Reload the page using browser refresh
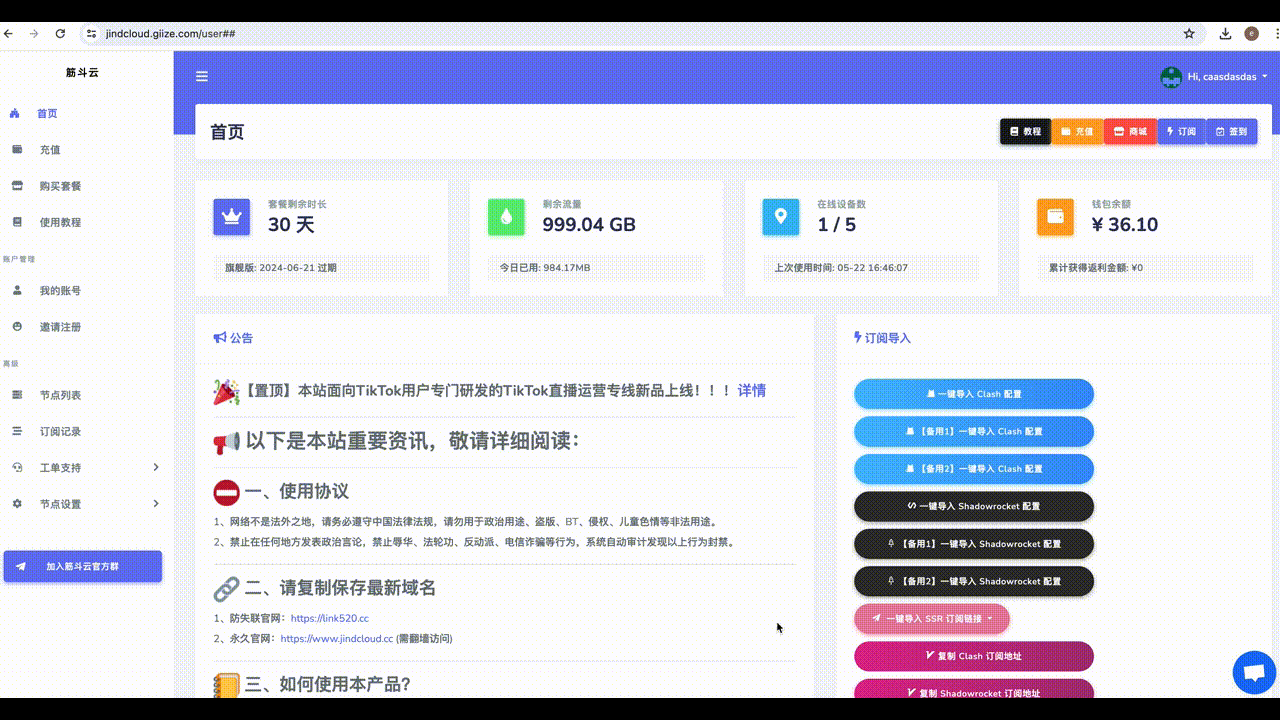This screenshot has width=1280, height=720. [60, 33]
